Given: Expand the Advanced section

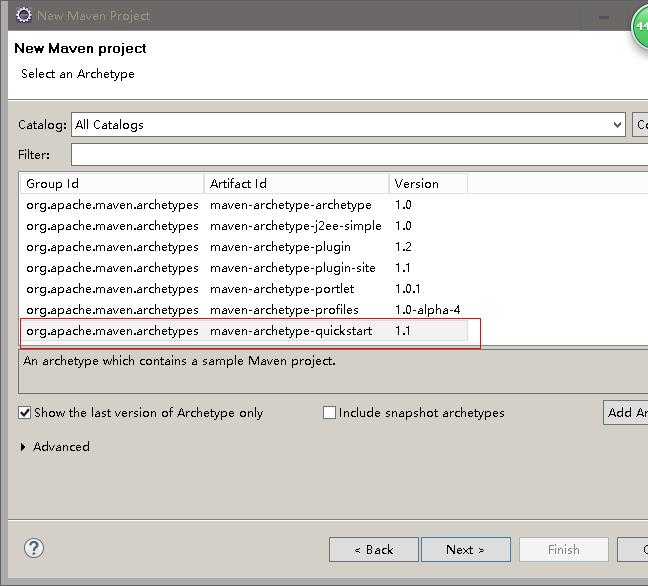Looking at the screenshot, I should pos(23,447).
